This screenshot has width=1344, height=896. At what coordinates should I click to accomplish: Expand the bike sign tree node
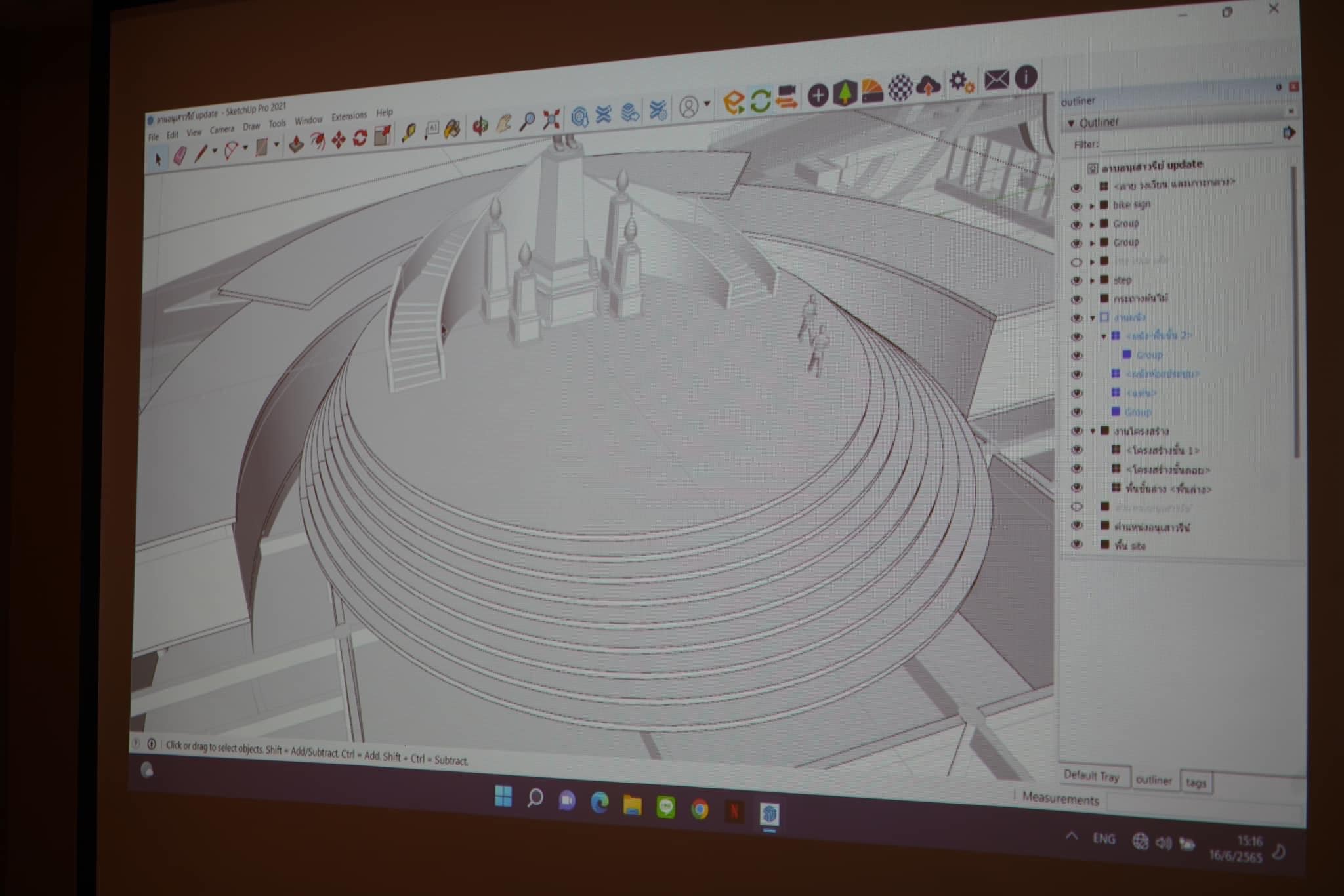pos(1092,206)
